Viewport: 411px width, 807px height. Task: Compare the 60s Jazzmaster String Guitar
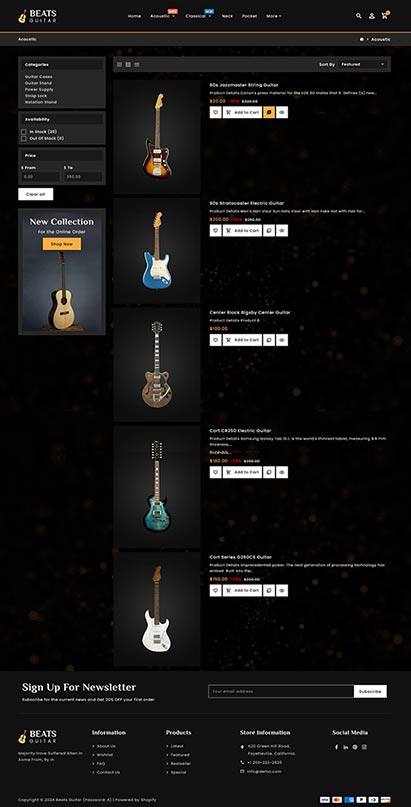[x=269, y=112]
